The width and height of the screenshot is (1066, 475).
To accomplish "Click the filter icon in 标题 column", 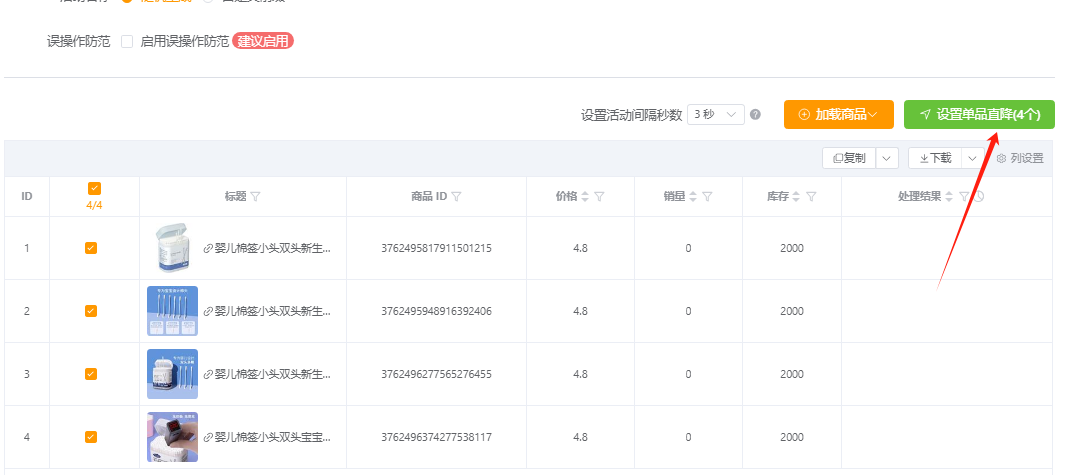I will 255,197.
